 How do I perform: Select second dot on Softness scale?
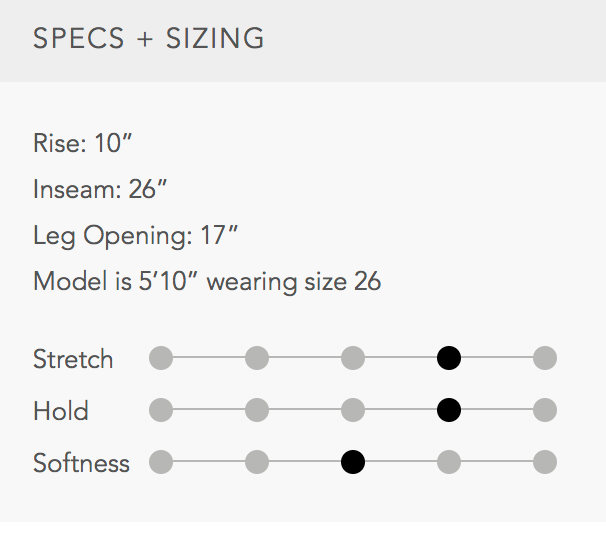pos(257,462)
